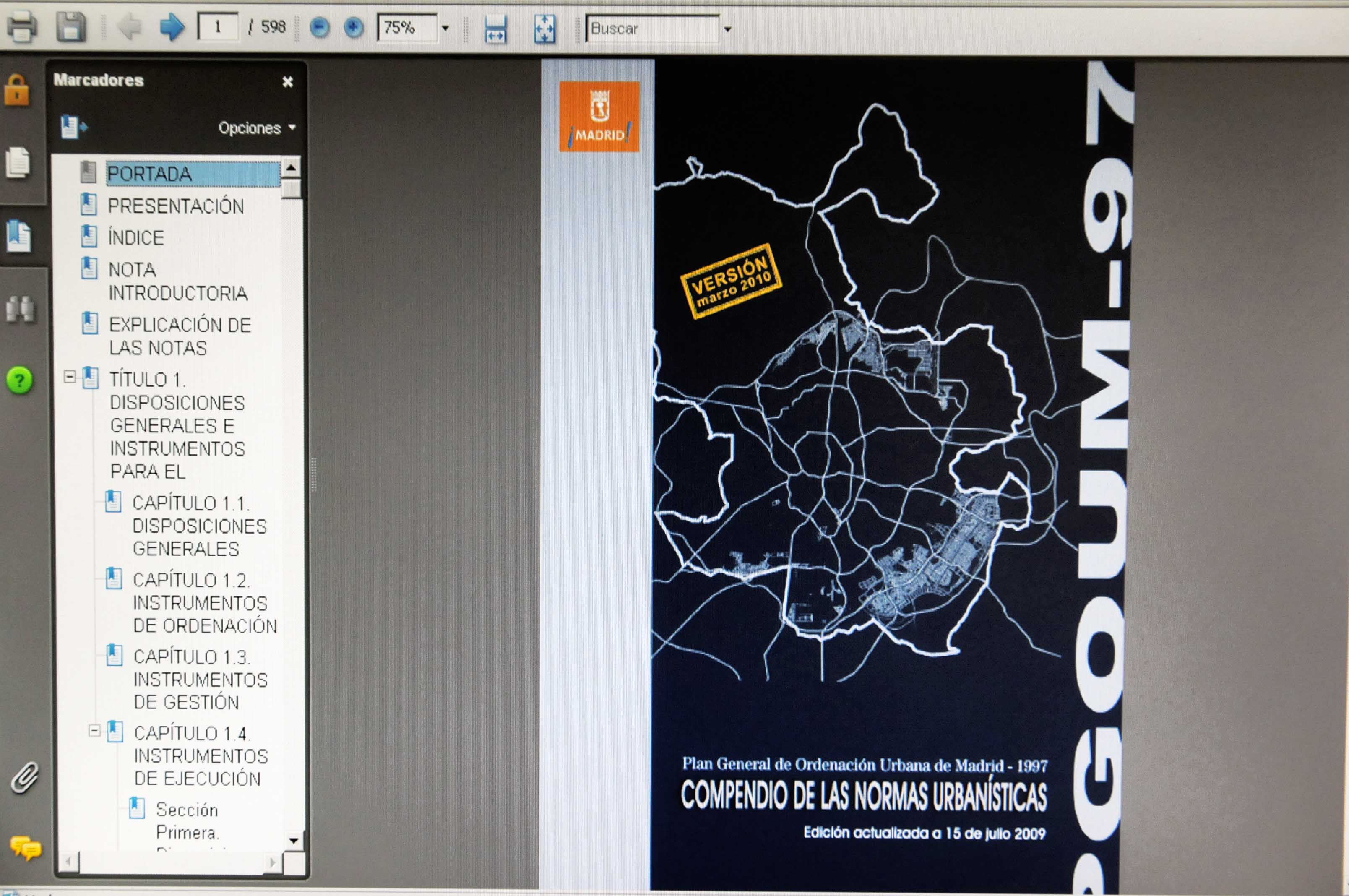Image resolution: width=1349 pixels, height=896 pixels.
Task: Click the Save floppy disk icon
Action: pos(71,27)
